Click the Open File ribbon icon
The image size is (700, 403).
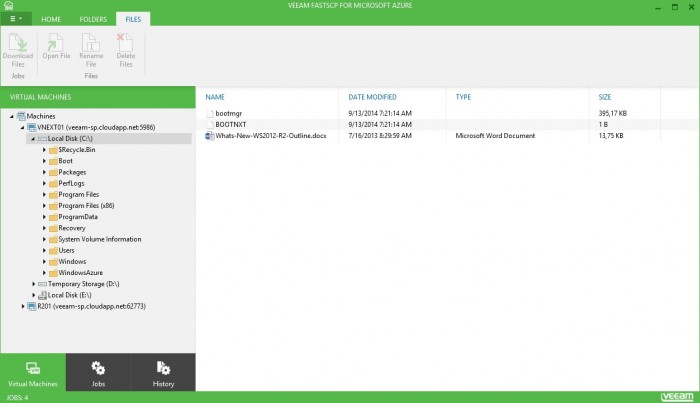[56, 44]
